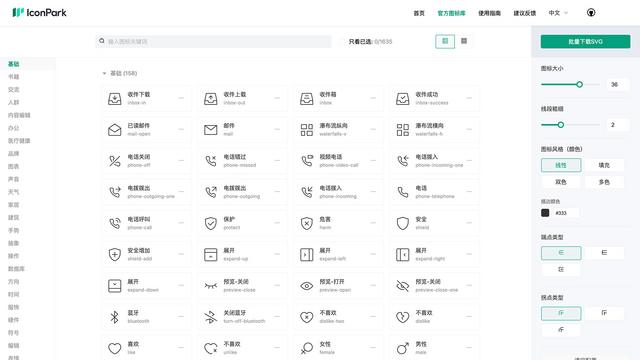Viewport: 640px width, 360px height.
Task: Go to the 首页 home tab
Action: click(419, 13)
